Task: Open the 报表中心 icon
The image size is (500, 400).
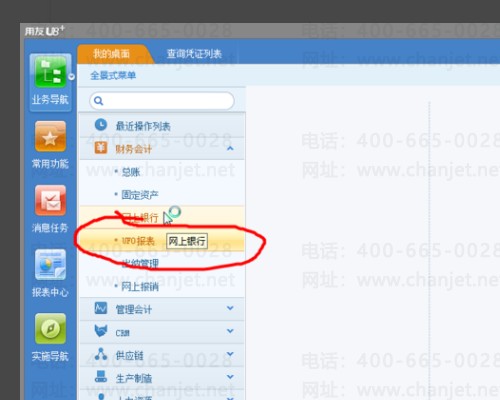Action: (x=50, y=265)
